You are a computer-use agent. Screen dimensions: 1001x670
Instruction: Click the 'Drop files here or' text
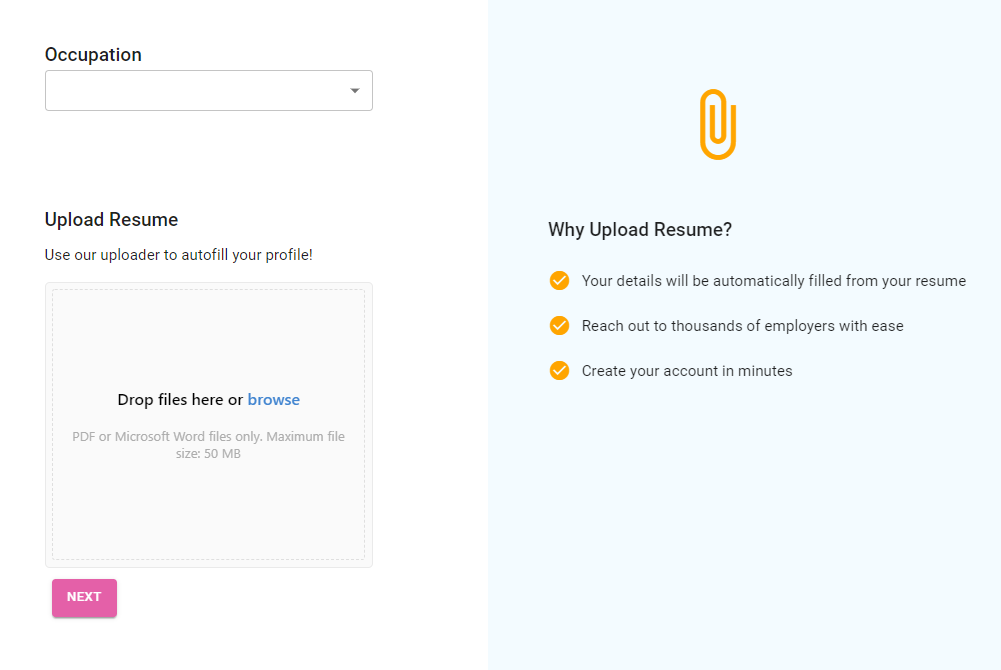coord(180,399)
